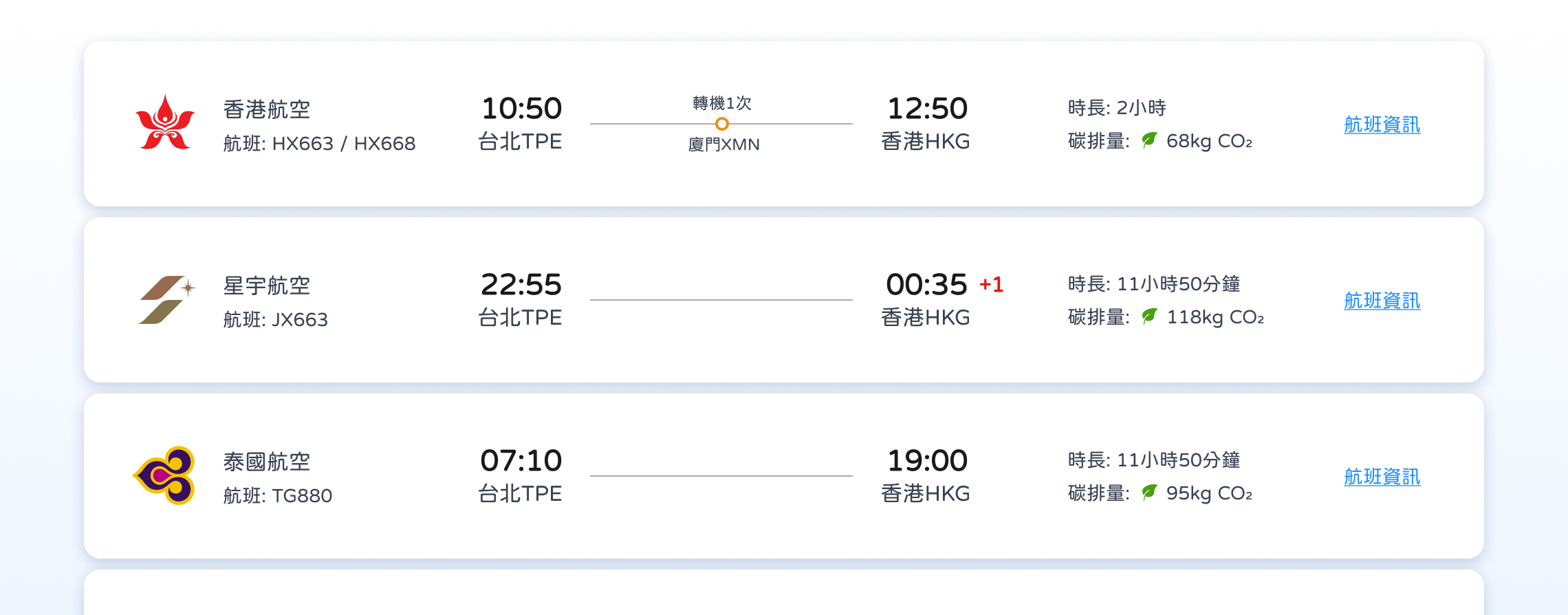Open 航班資訊 link for Thai Airways TG880
Screen dimensions: 1568x615
coord(1382,477)
